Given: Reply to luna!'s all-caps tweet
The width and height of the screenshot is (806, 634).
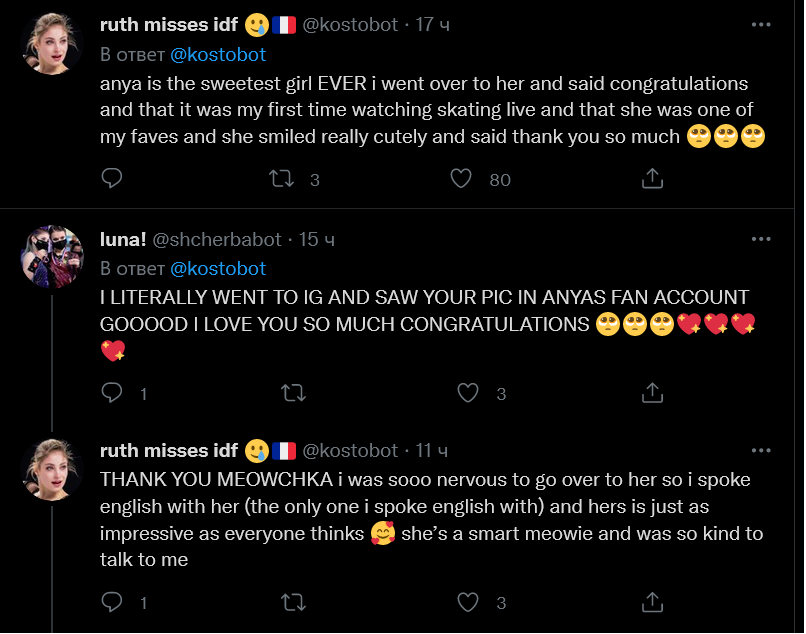Looking at the screenshot, I should (113, 393).
